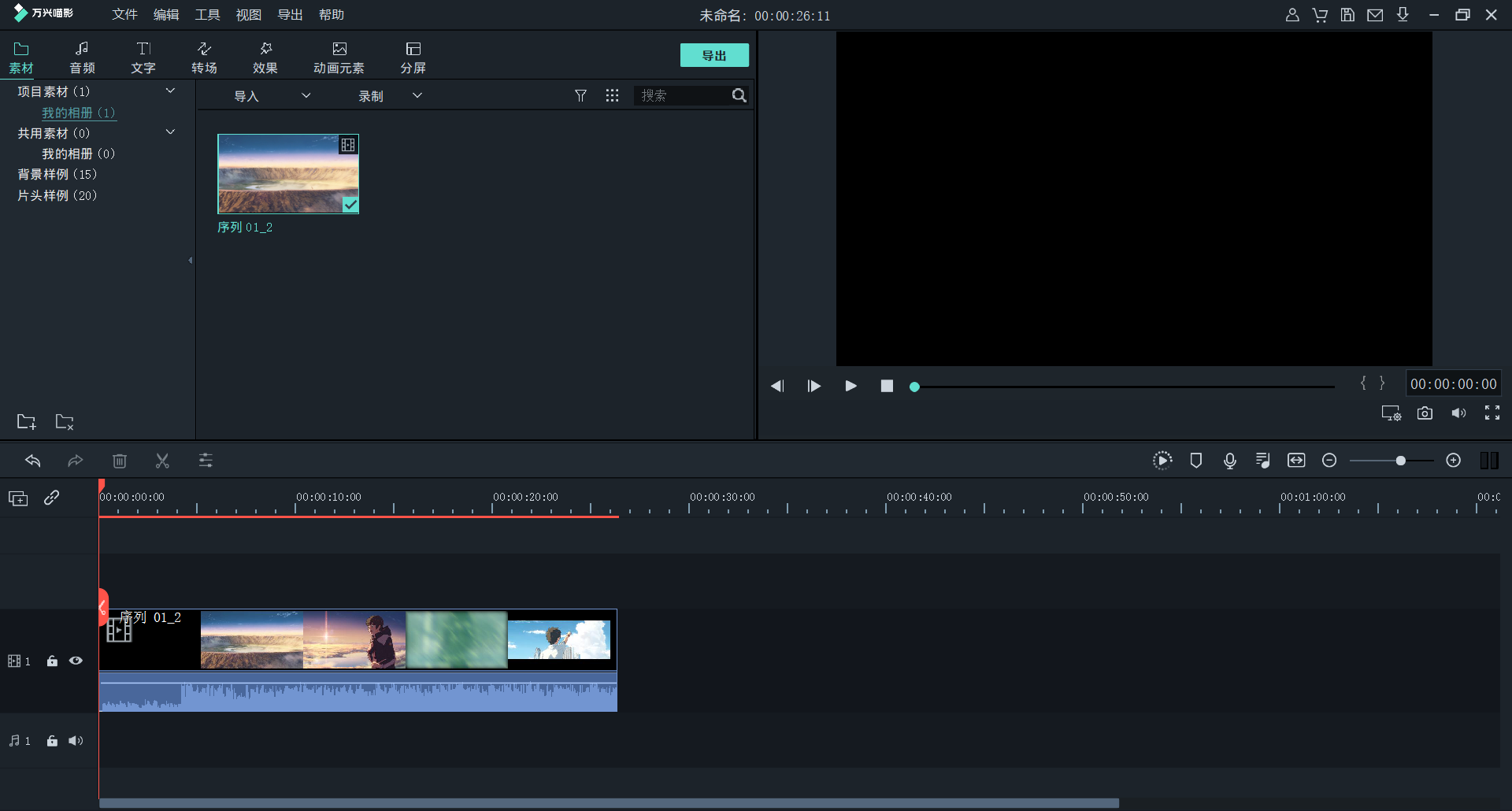Viewport: 1512px width, 811px height.
Task: Toggle the lock on video track 1
Action: click(52, 661)
